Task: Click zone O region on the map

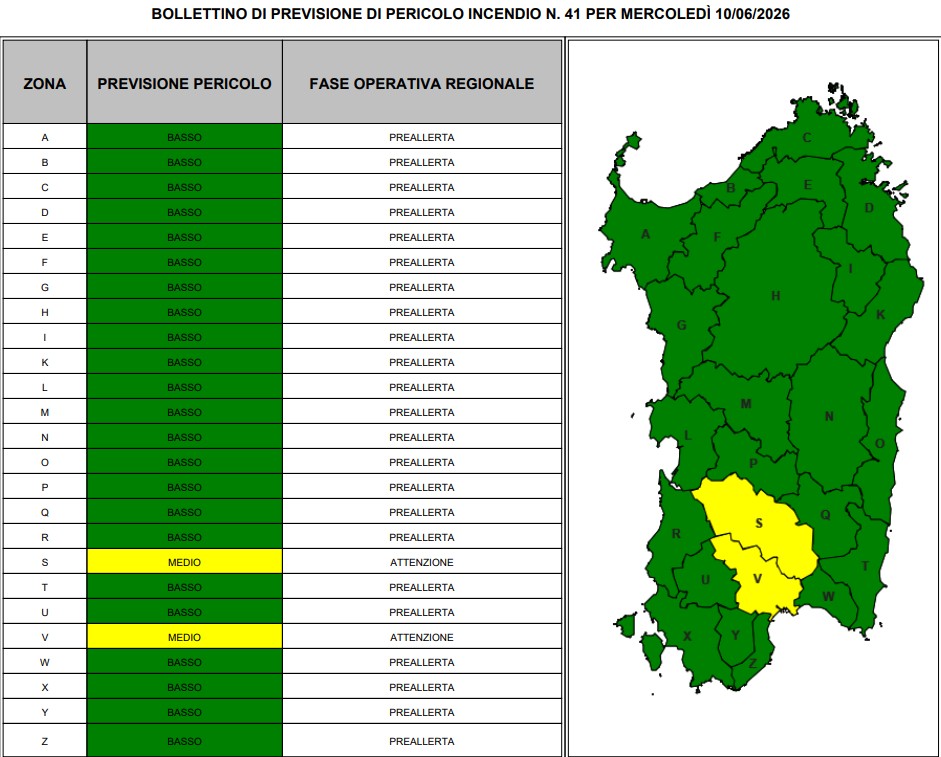Action: (x=879, y=444)
